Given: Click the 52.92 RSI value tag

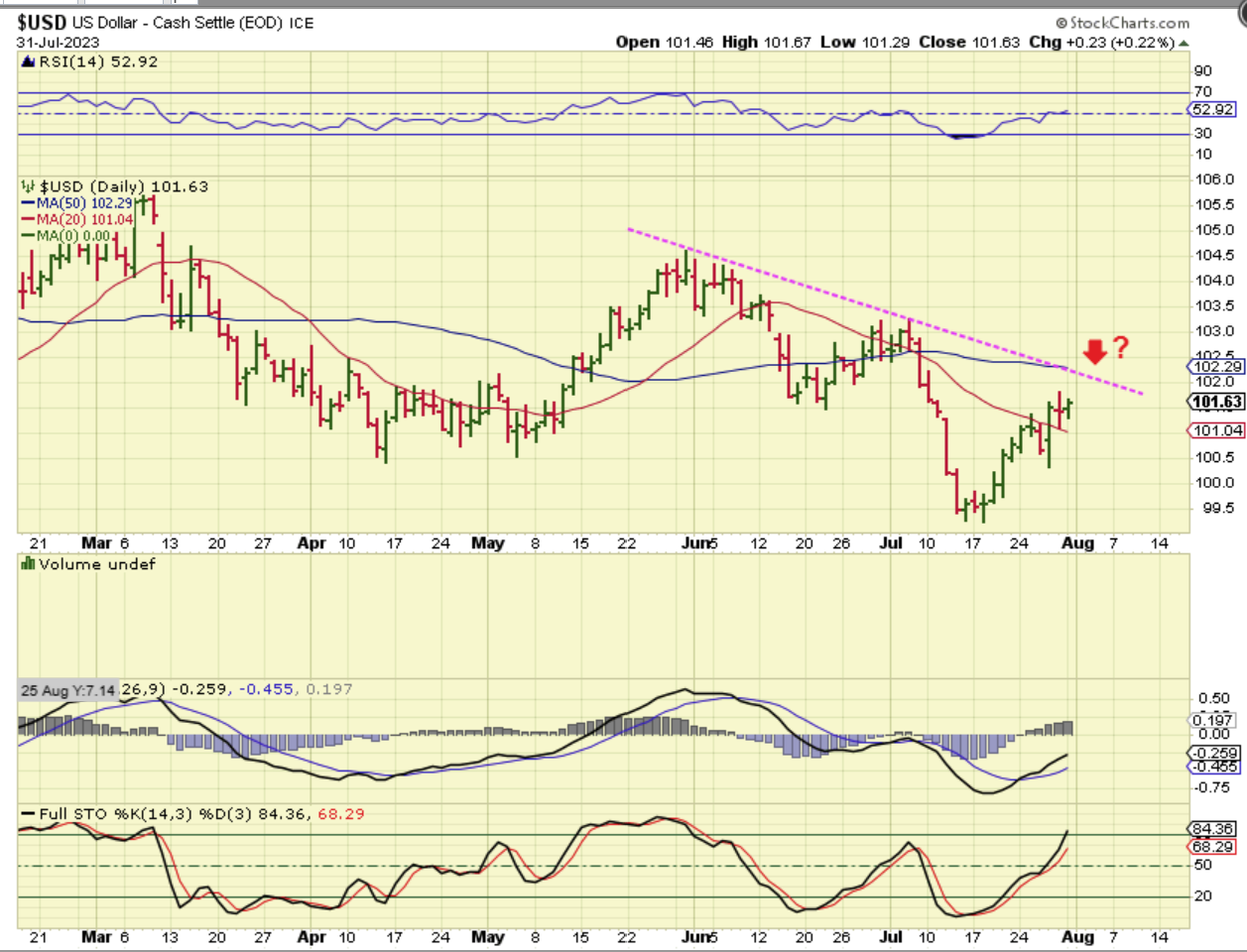Looking at the screenshot, I should (x=1212, y=110).
